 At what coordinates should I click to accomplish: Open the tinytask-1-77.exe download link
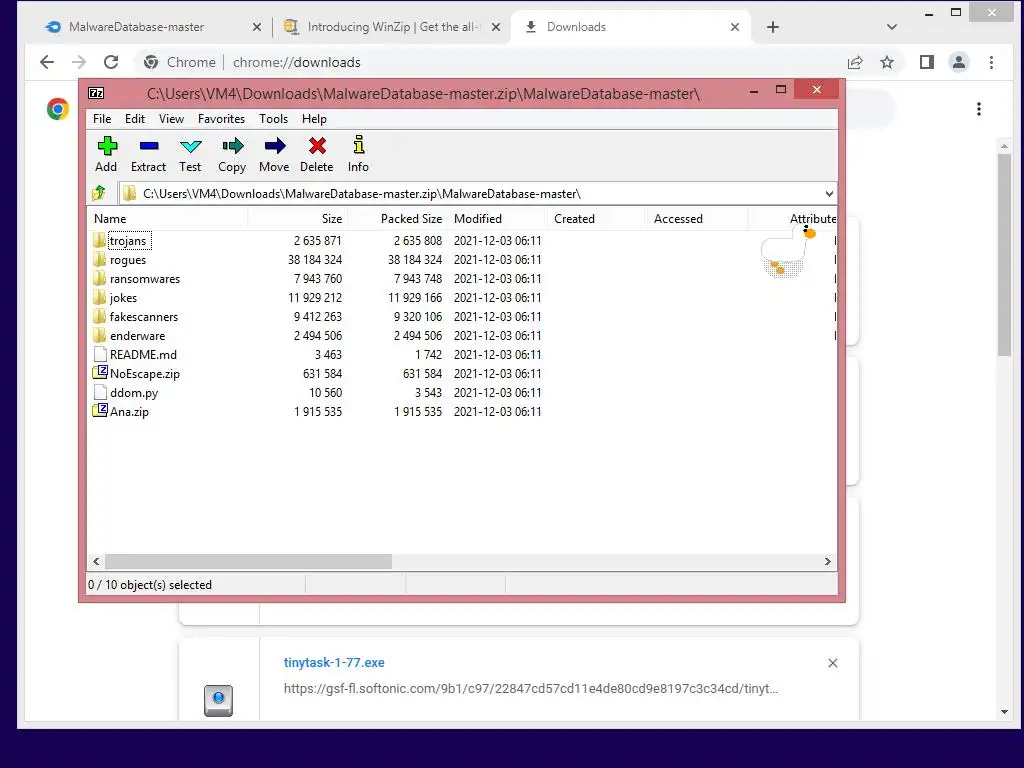point(334,662)
